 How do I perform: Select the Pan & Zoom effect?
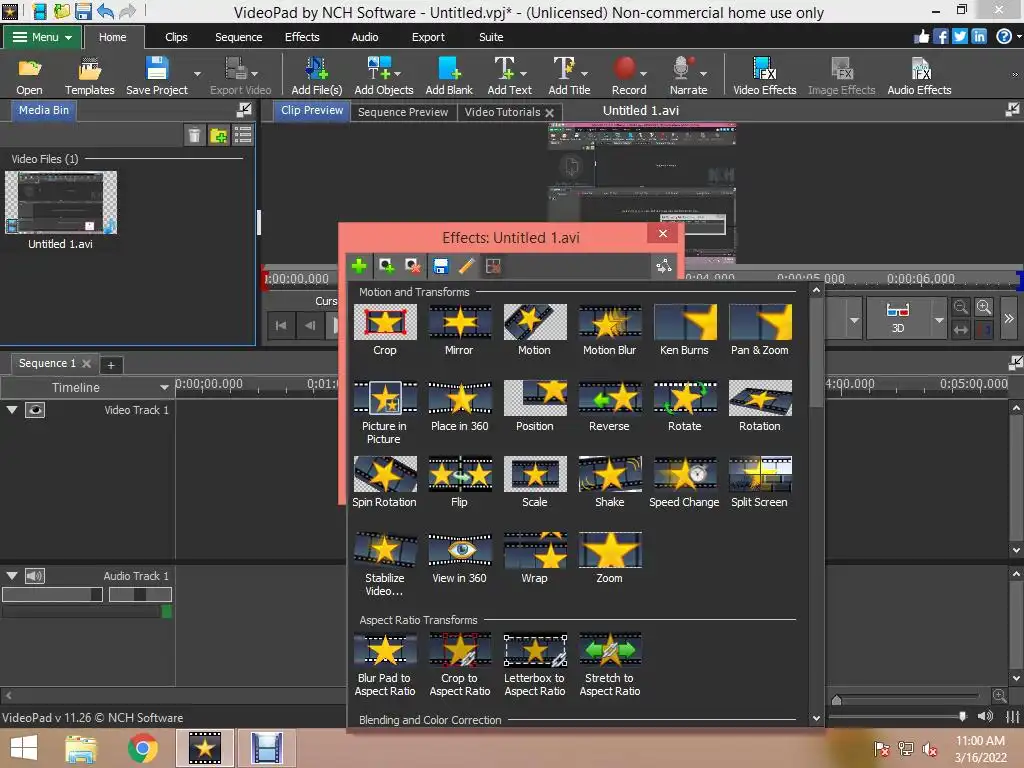(x=760, y=330)
